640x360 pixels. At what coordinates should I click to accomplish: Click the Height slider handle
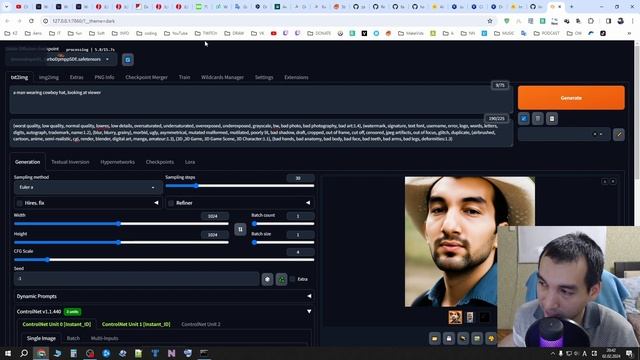coord(118,242)
